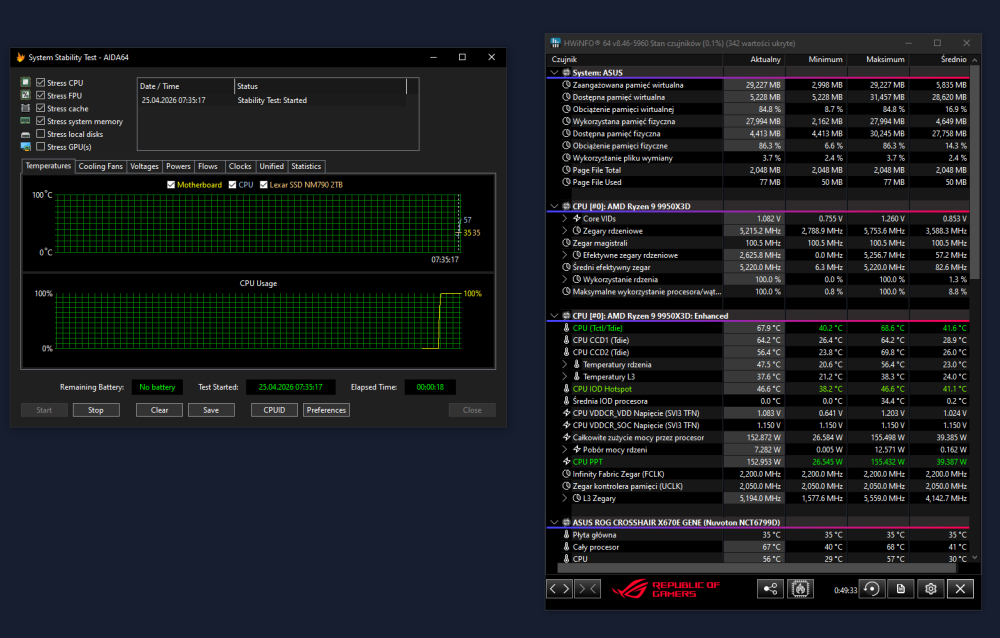Expand the Temperatury rdzenia row
Image resolution: width=1000 pixels, height=638 pixels.
[x=564, y=364]
